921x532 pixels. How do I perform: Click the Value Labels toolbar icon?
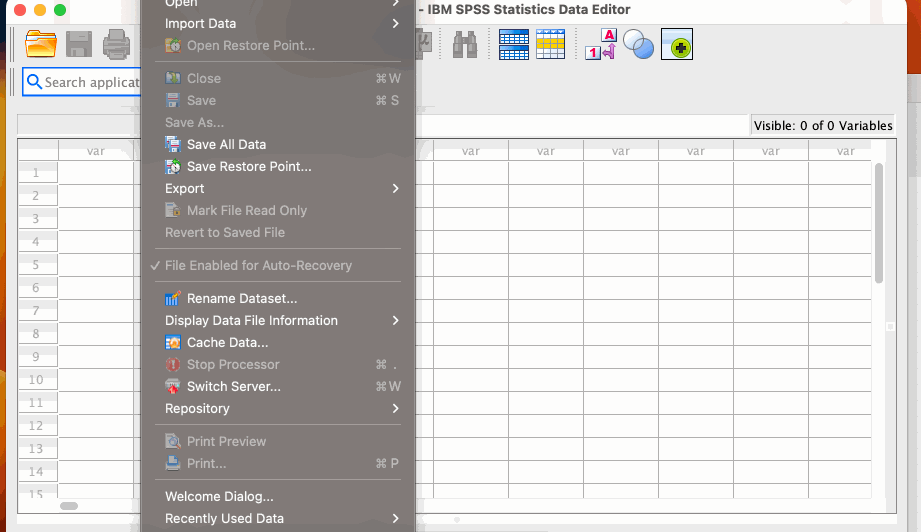pos(600,44)
